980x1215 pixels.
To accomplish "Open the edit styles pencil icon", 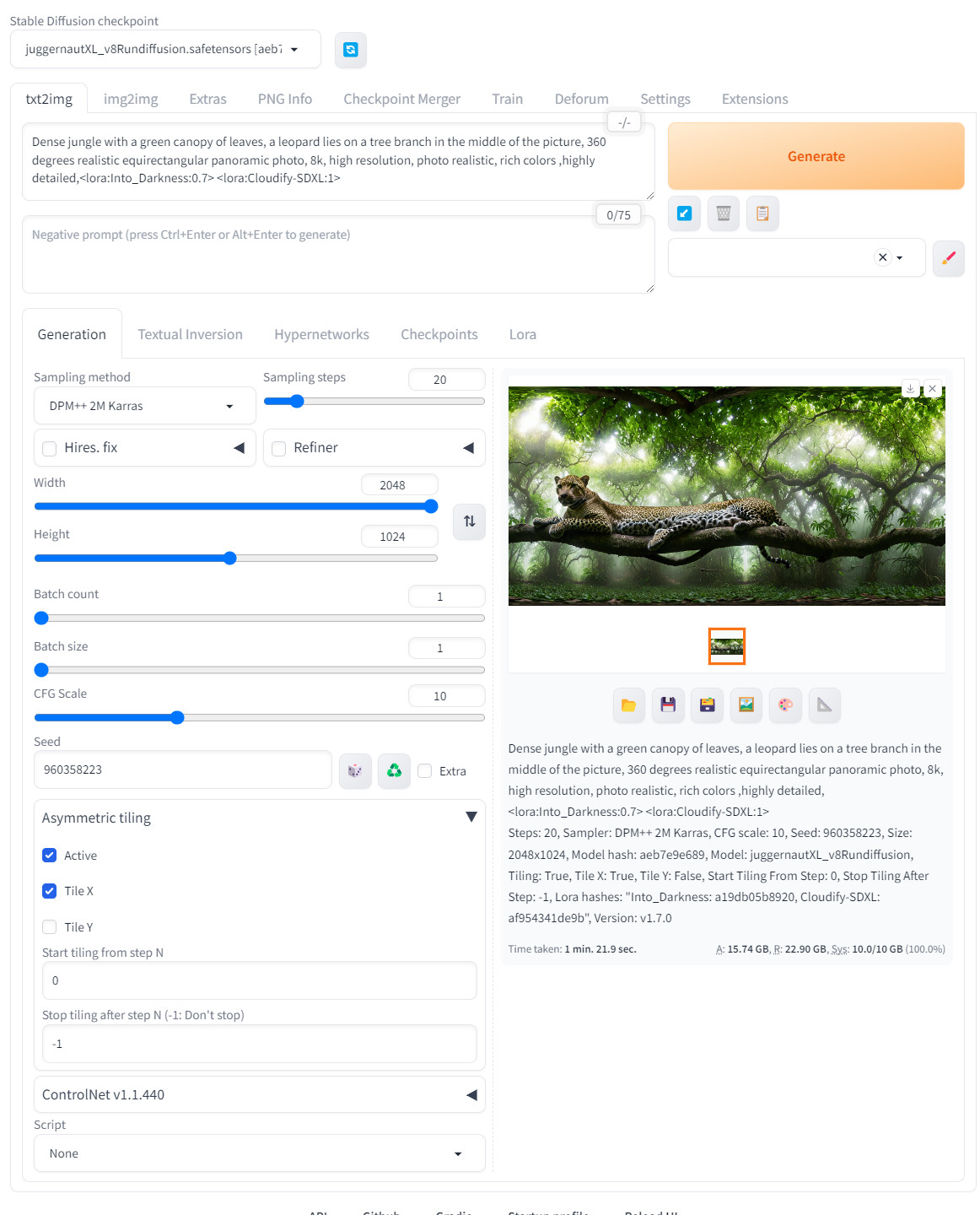I will (948, 258).
